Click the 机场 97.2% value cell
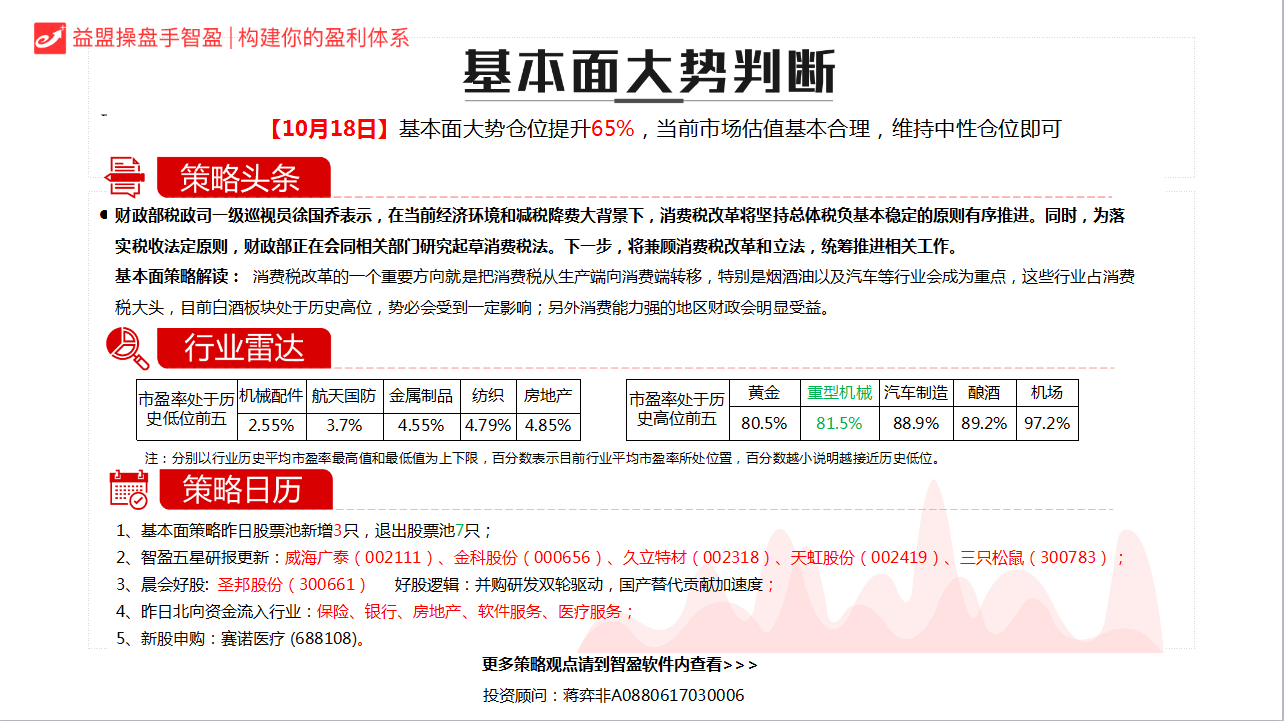 [1047, 424]
